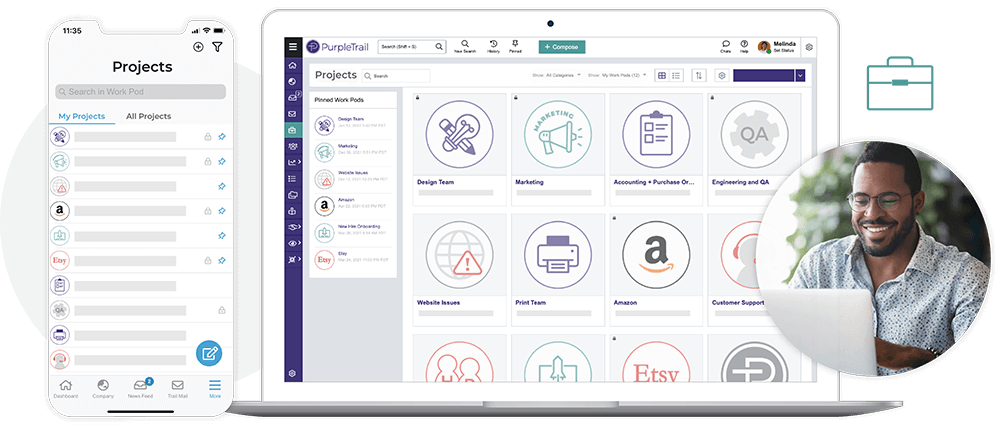Image resolution: width=1000 pixels, height=426 pixels.
Task: Open Chats icon in top bar
Action: point(726,47)
